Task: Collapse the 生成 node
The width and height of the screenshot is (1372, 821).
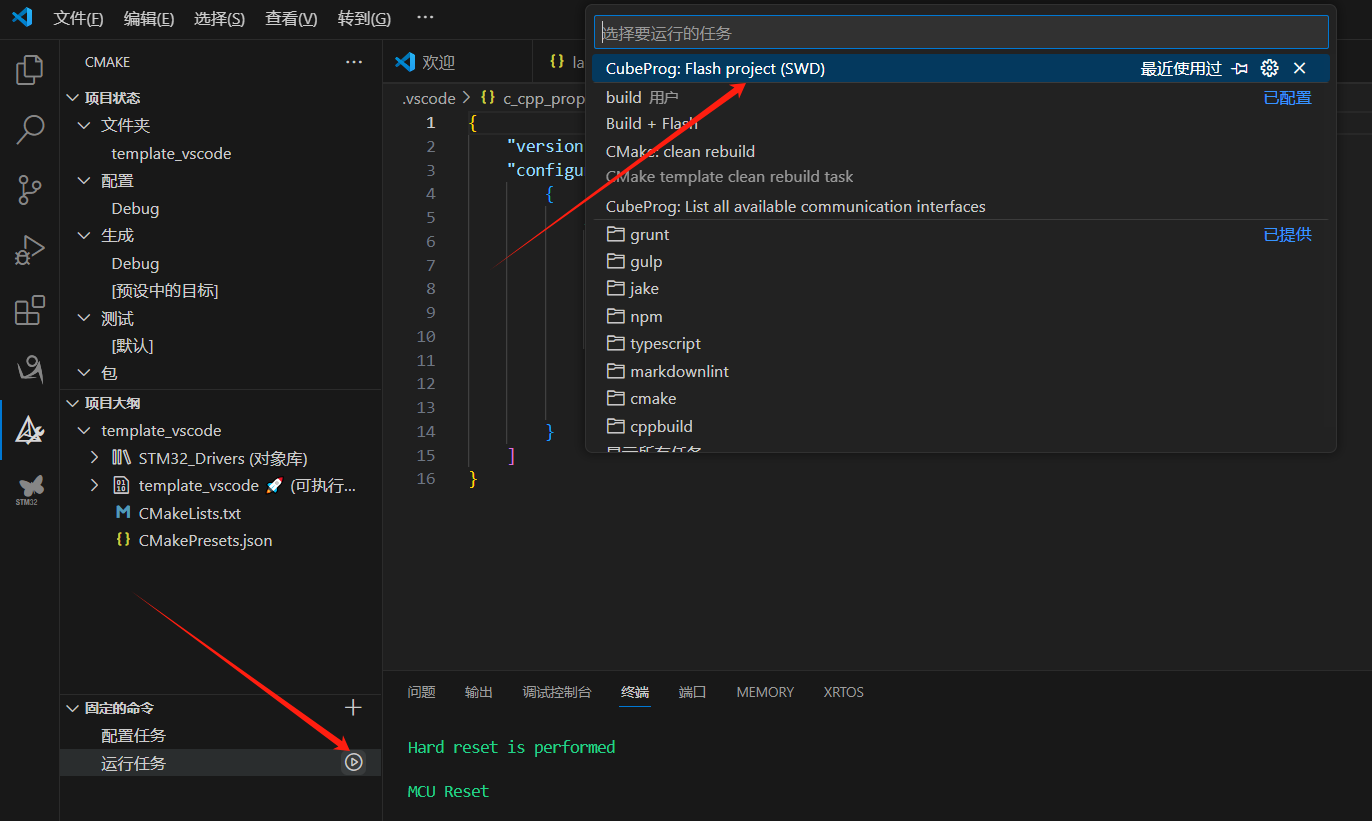Action: 85,236
